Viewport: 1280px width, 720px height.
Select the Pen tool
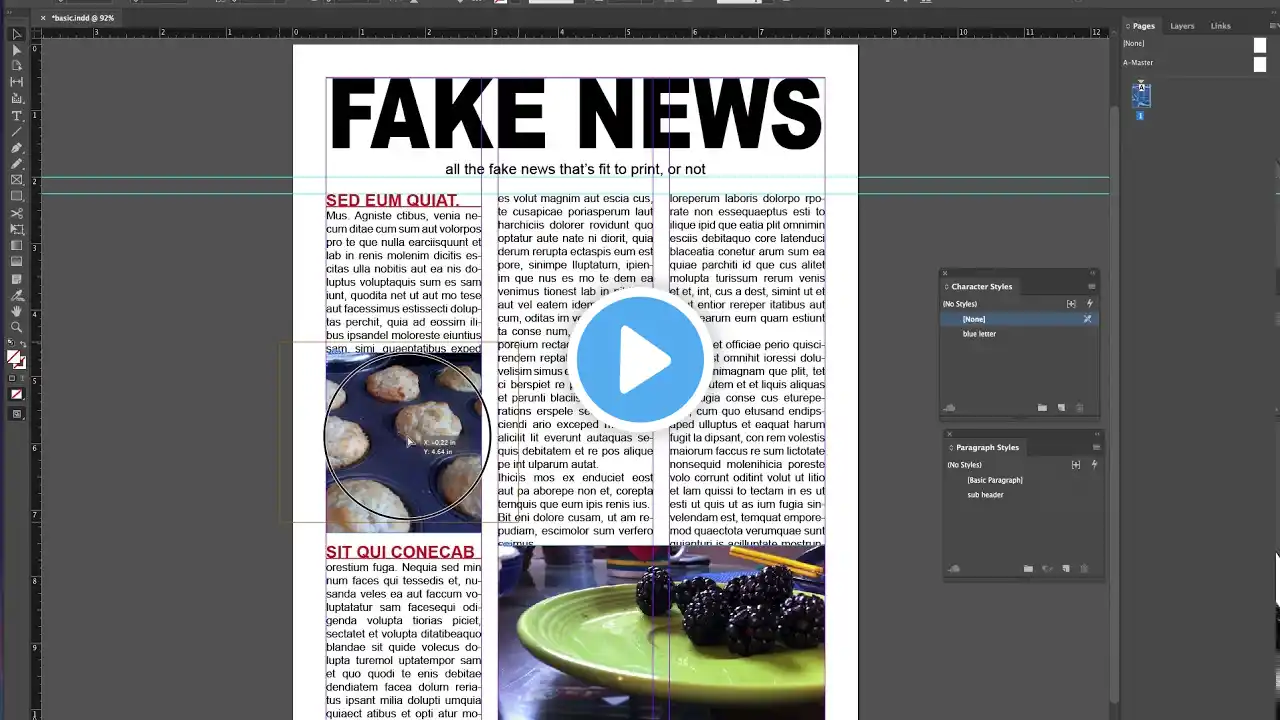tap(17, 148)
